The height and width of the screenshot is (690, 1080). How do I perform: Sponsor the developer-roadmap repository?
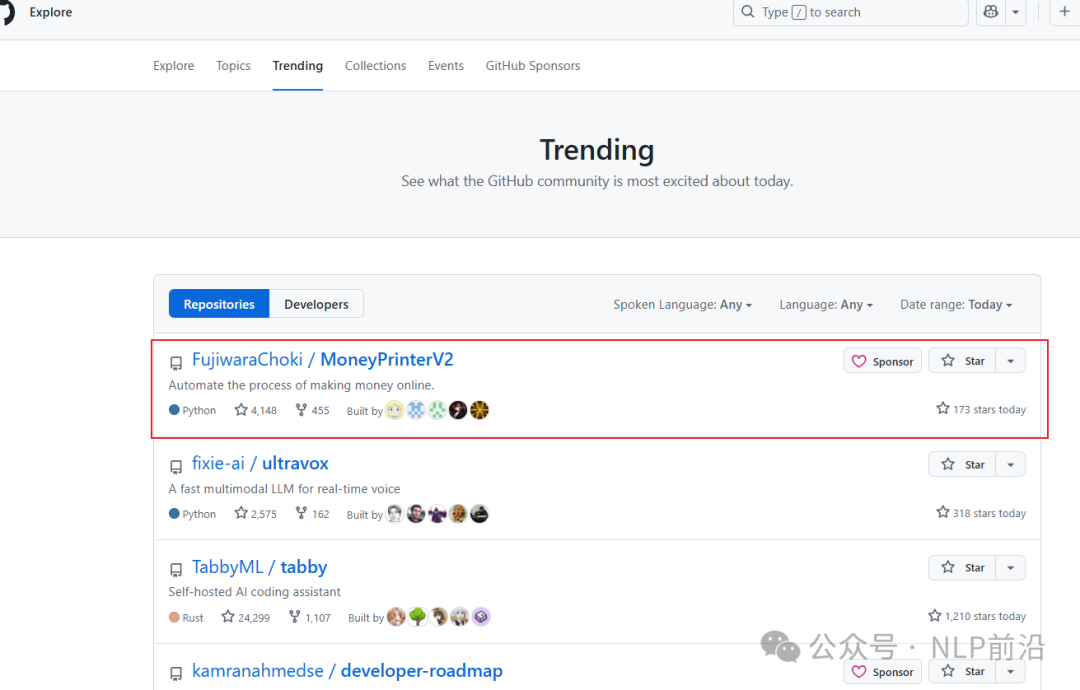tap(882, 671)
